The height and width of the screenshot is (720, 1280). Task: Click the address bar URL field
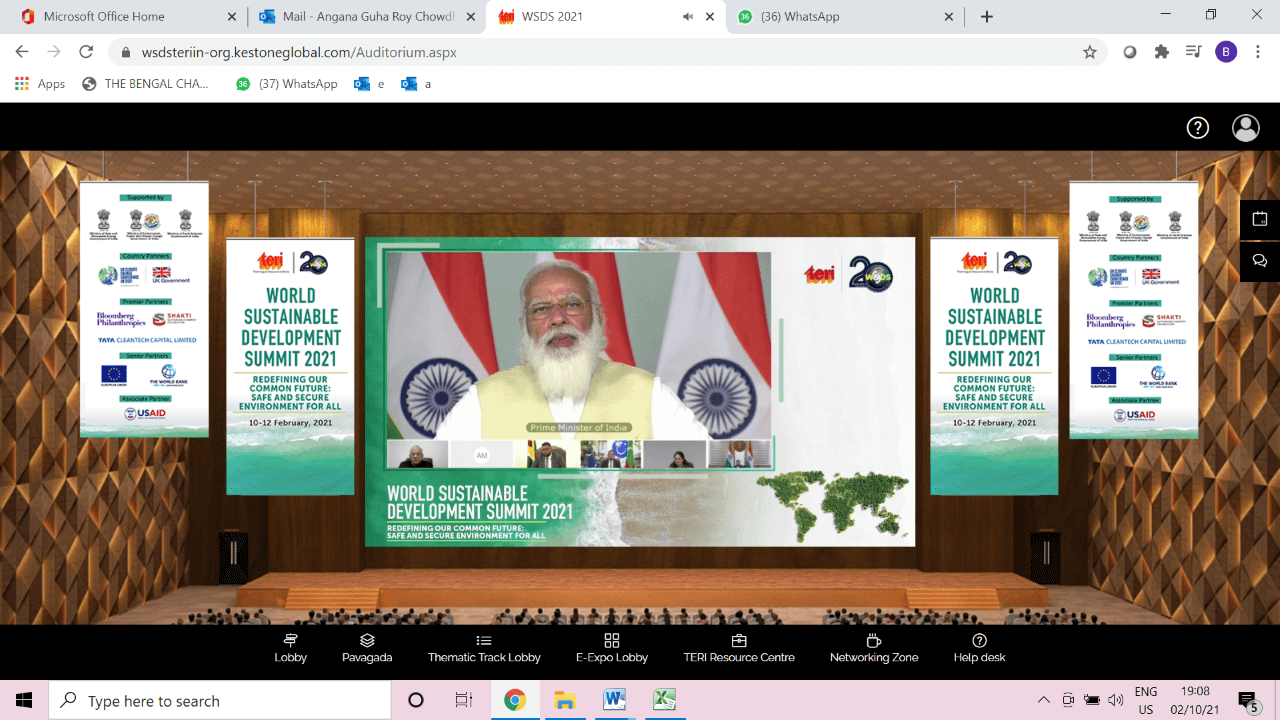click(x=606, y=52)
